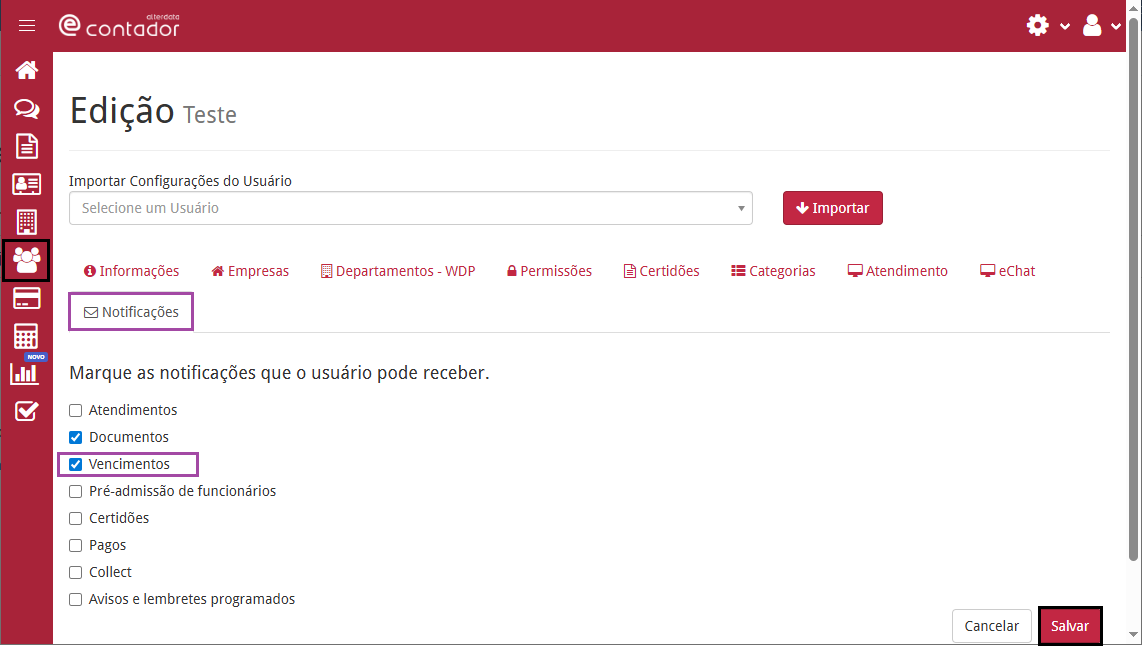Check the Collect notification checkbox
The height and width of the screenshot is (646, 1142).
(x=76, y=572)
